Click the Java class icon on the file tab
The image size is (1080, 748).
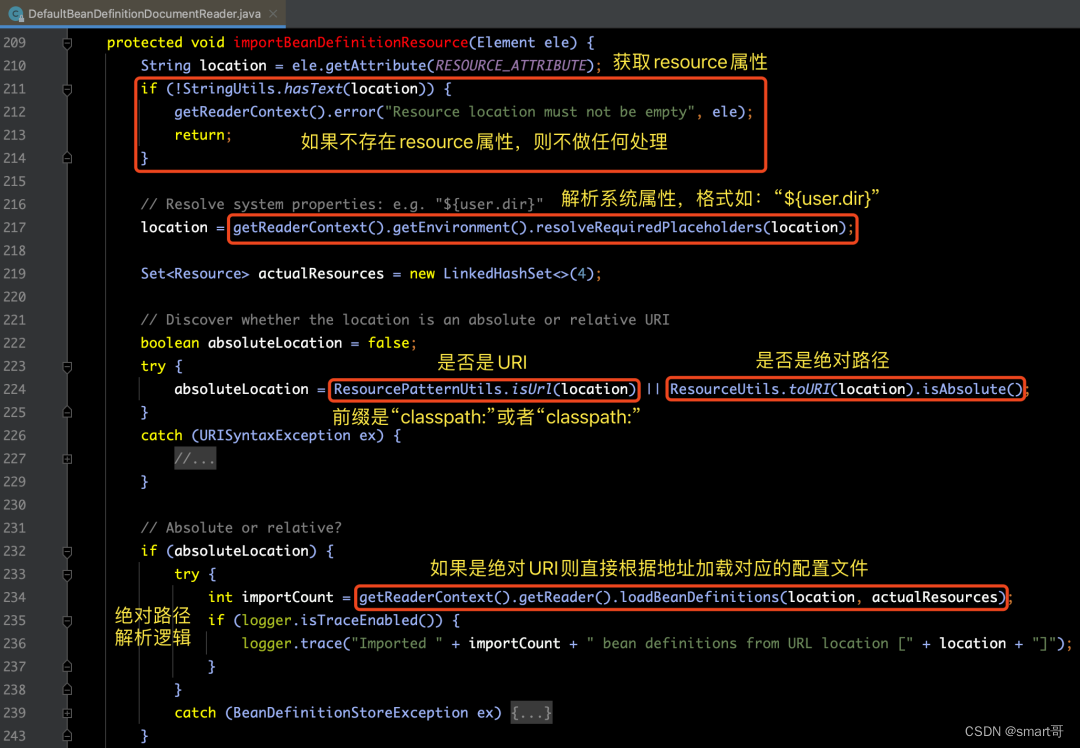(15, 13)
